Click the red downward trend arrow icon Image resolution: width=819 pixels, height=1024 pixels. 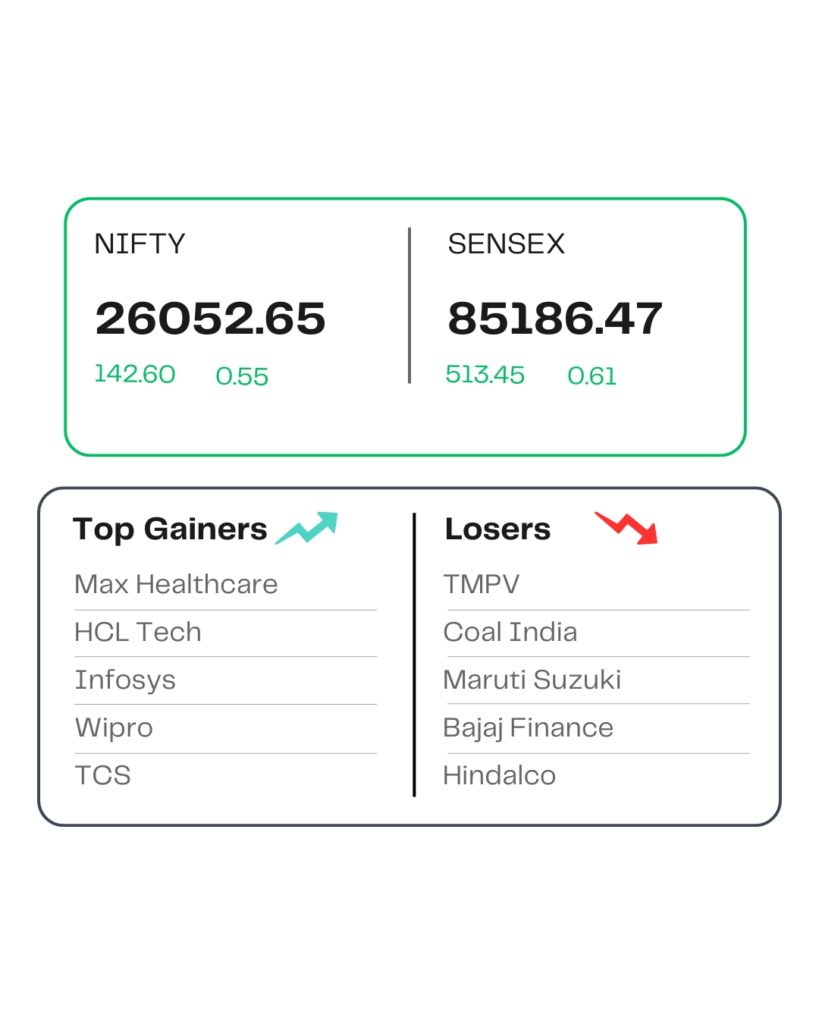pos(627,527)
